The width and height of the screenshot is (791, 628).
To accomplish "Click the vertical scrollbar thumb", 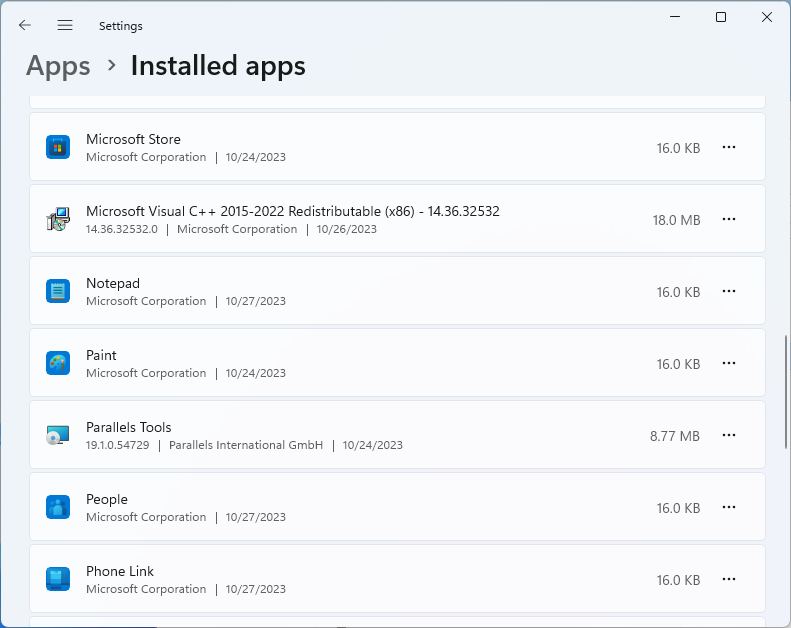I will [x=786, y=392].
